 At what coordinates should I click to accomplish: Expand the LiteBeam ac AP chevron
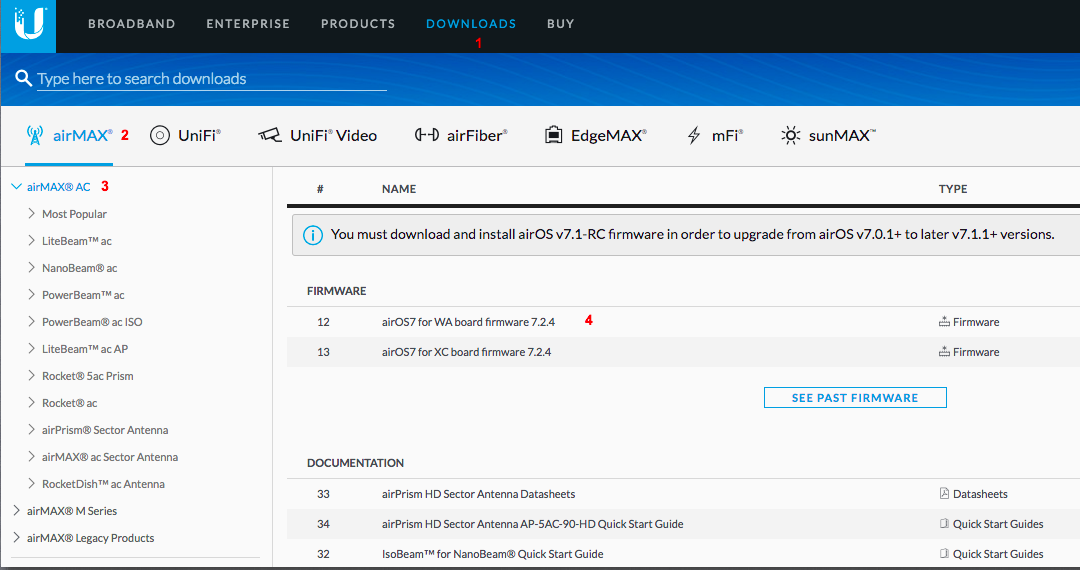32,348
